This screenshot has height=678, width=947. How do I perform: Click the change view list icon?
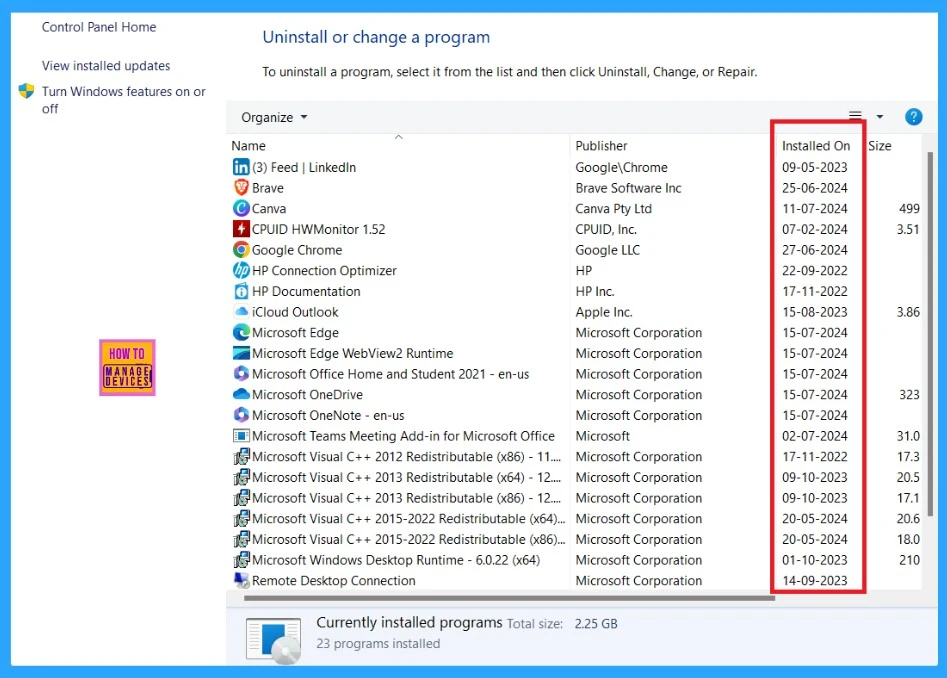pos(855,116)
